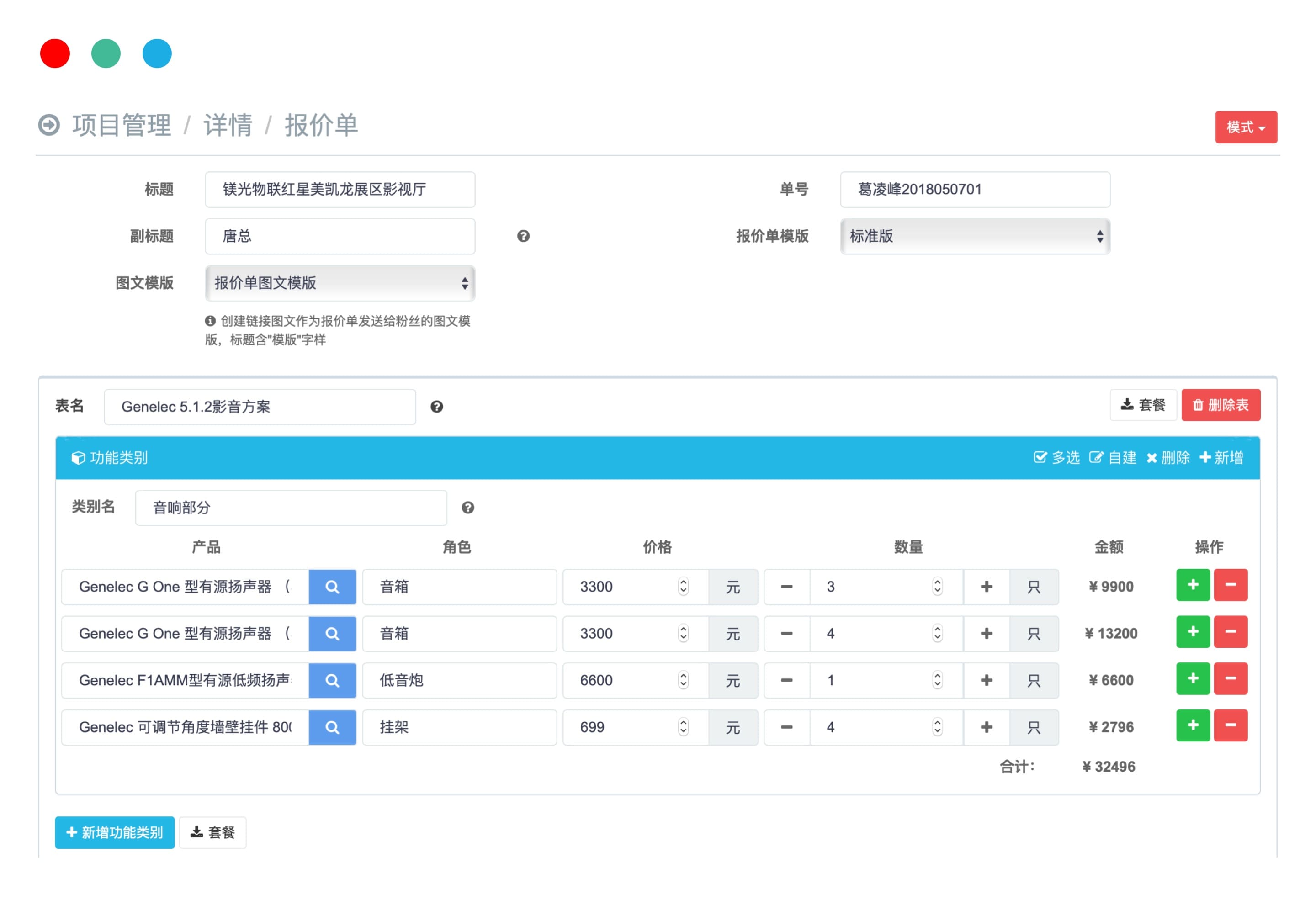1316x921 pixels.
Task: Increase quantity of Genelec G One speaker
Action: [x=987, y=585]
